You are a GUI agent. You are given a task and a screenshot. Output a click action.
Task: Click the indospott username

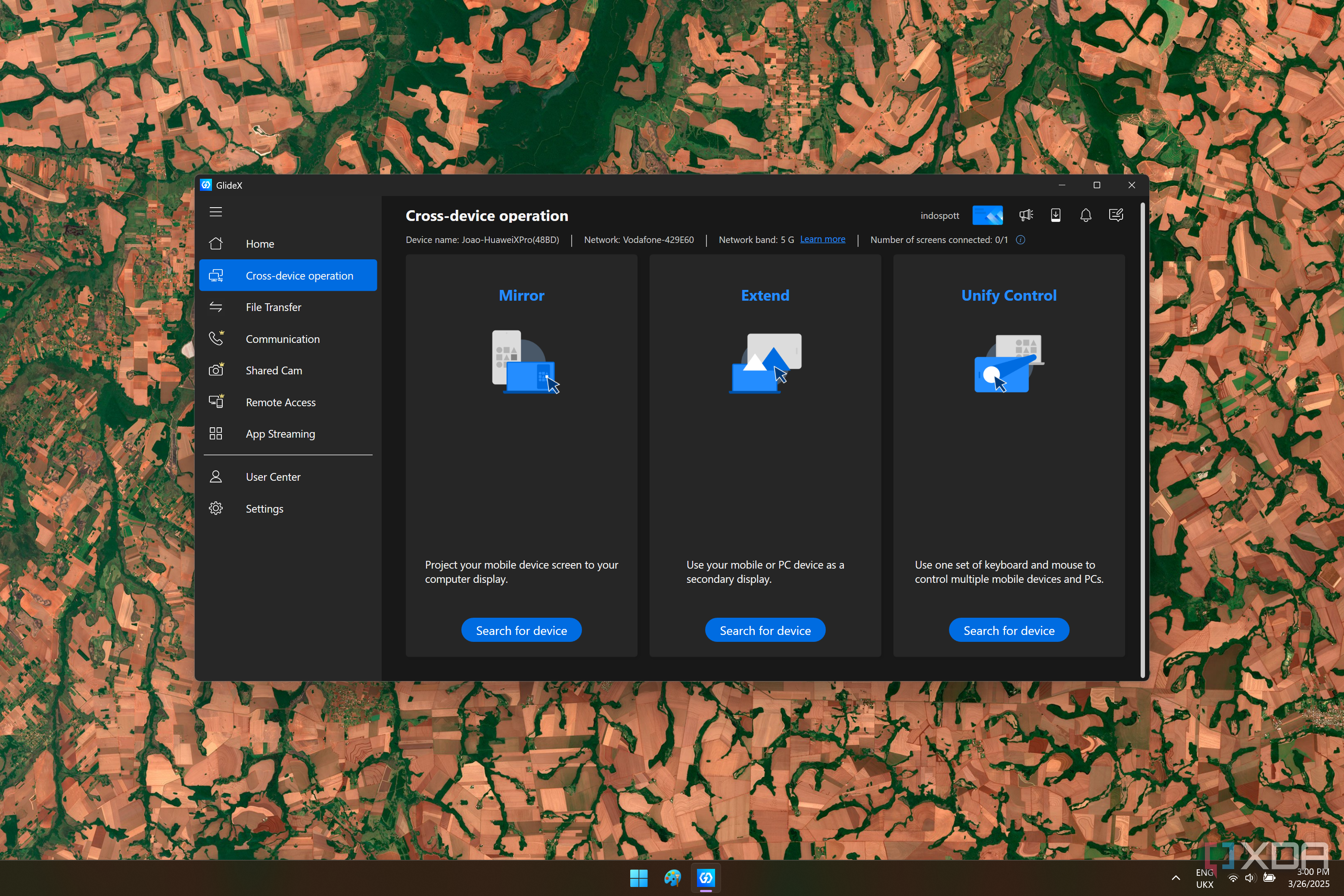click(940, 215)
